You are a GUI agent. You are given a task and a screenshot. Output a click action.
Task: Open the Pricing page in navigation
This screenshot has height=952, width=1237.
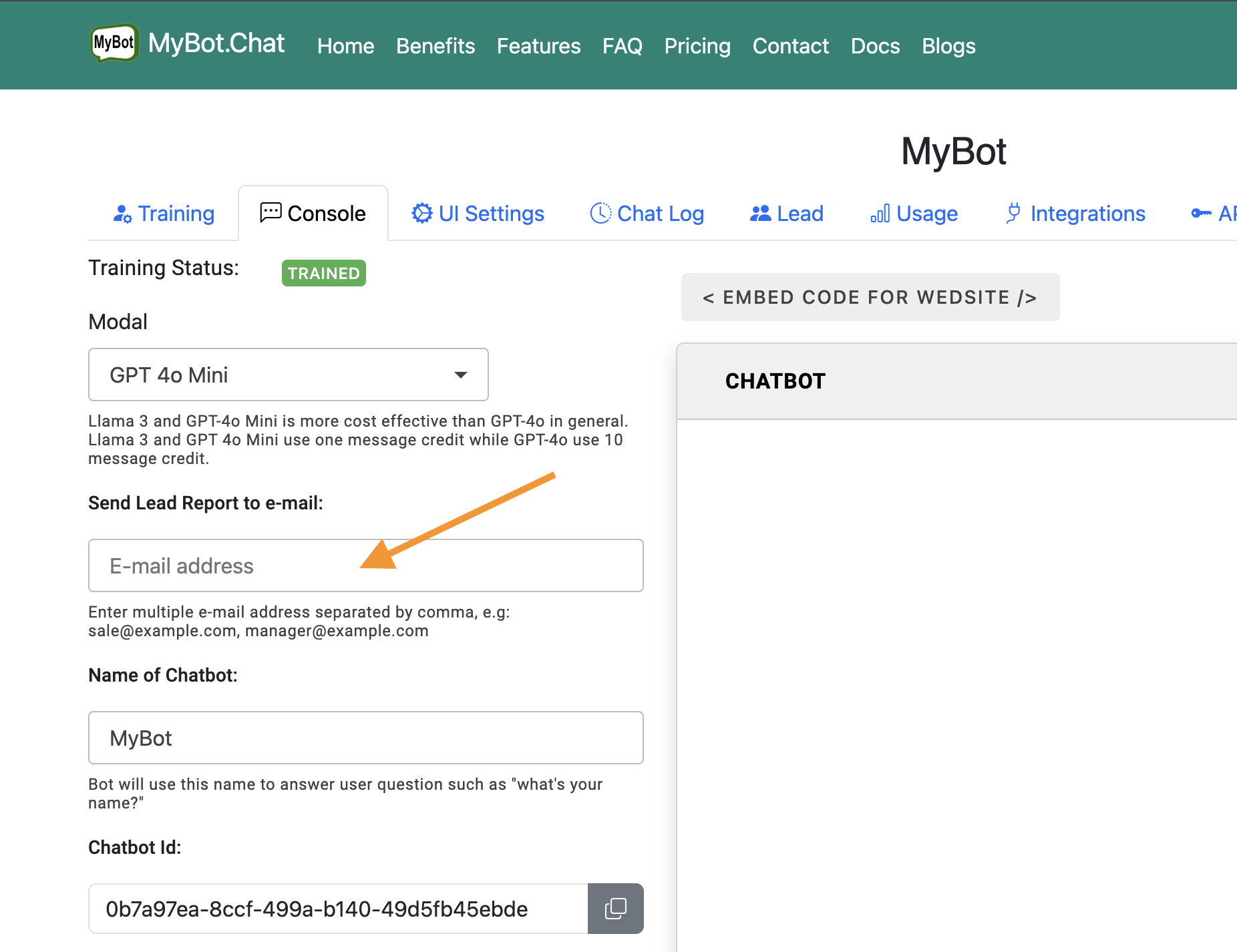pyautogui.click(x=697, y=46)
